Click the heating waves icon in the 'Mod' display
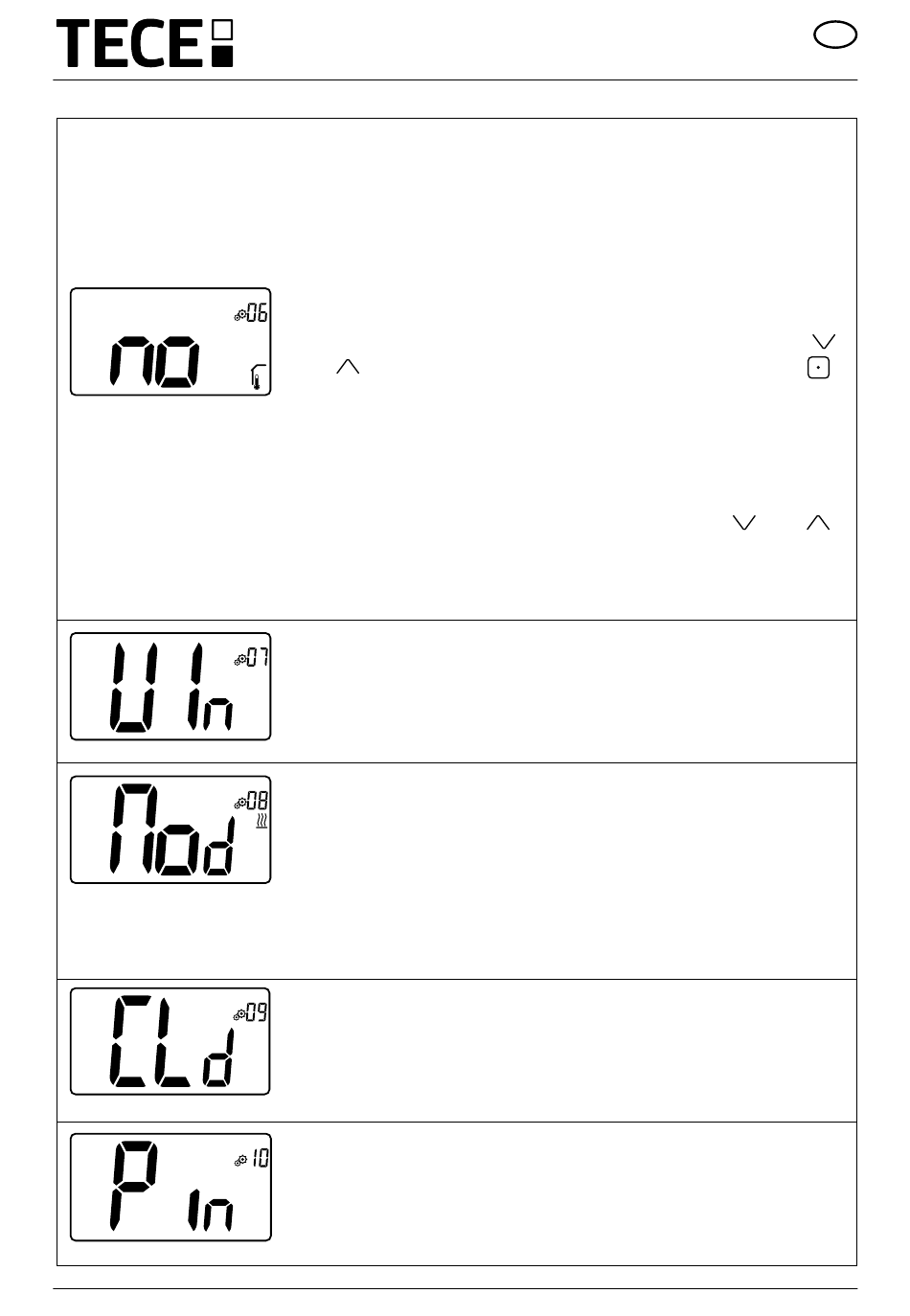910x1316 pixels. [262, 822]
